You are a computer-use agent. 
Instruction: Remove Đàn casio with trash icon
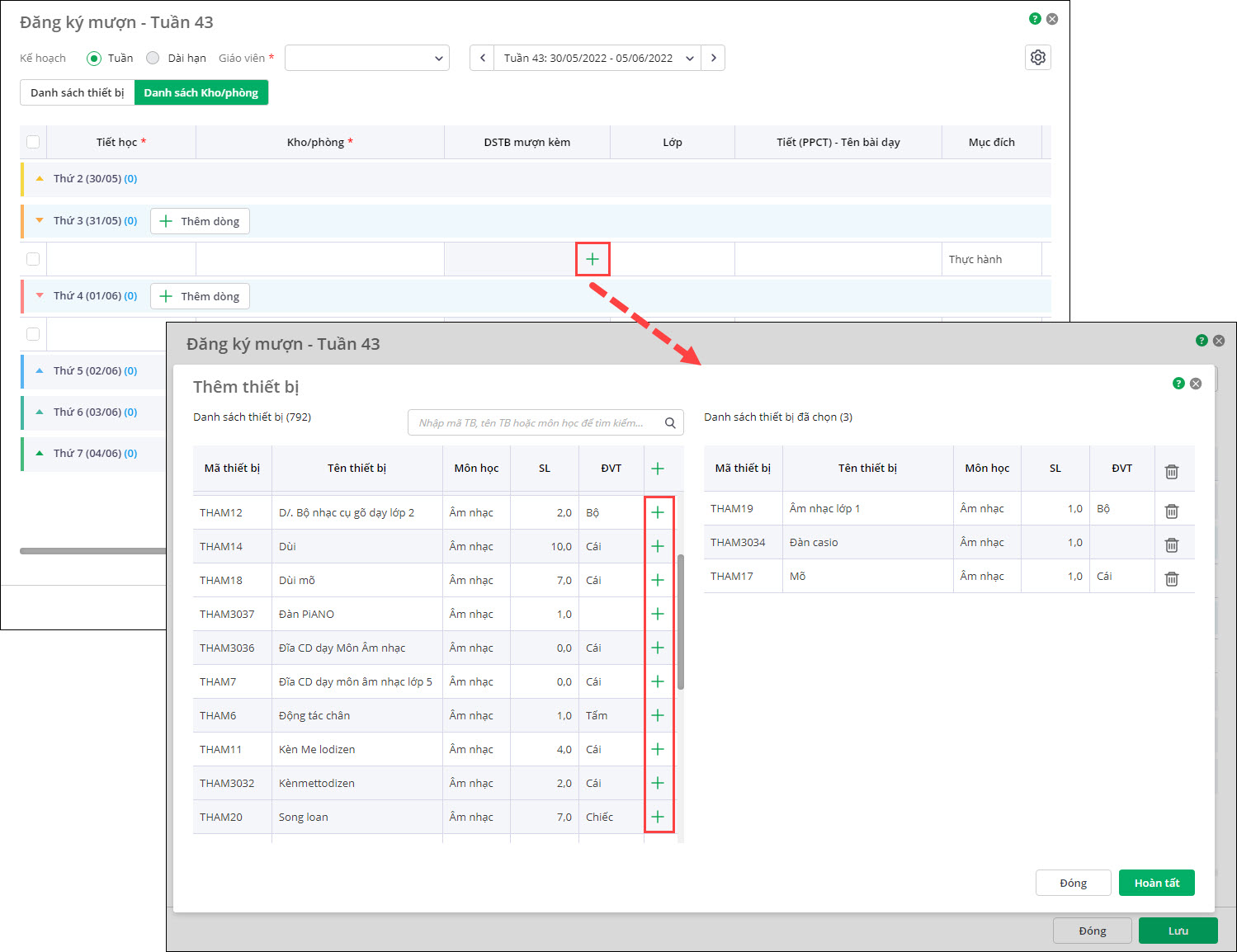1171,544
